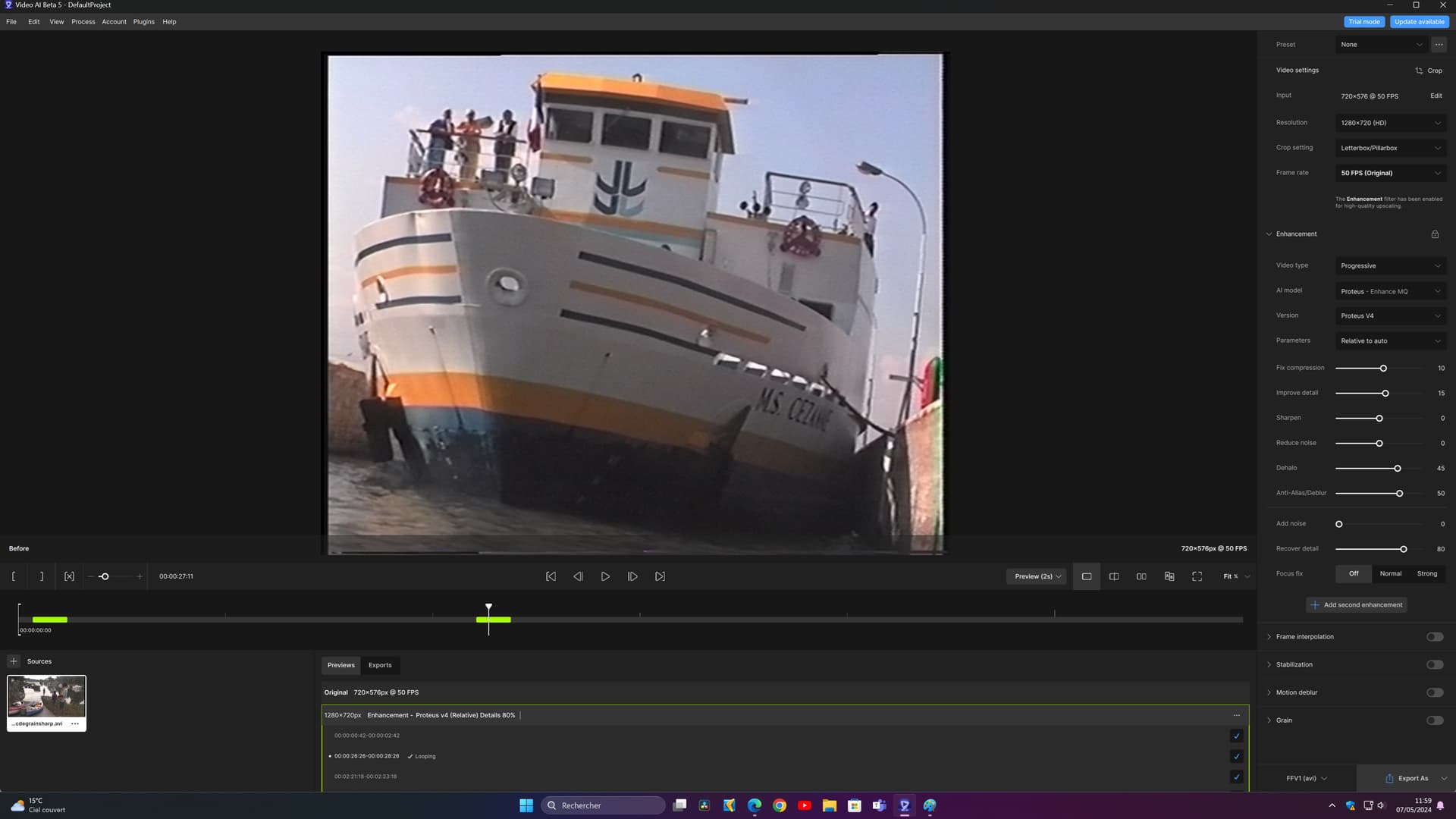
Task: Switch to split view mode
Action: point(1114,576)
